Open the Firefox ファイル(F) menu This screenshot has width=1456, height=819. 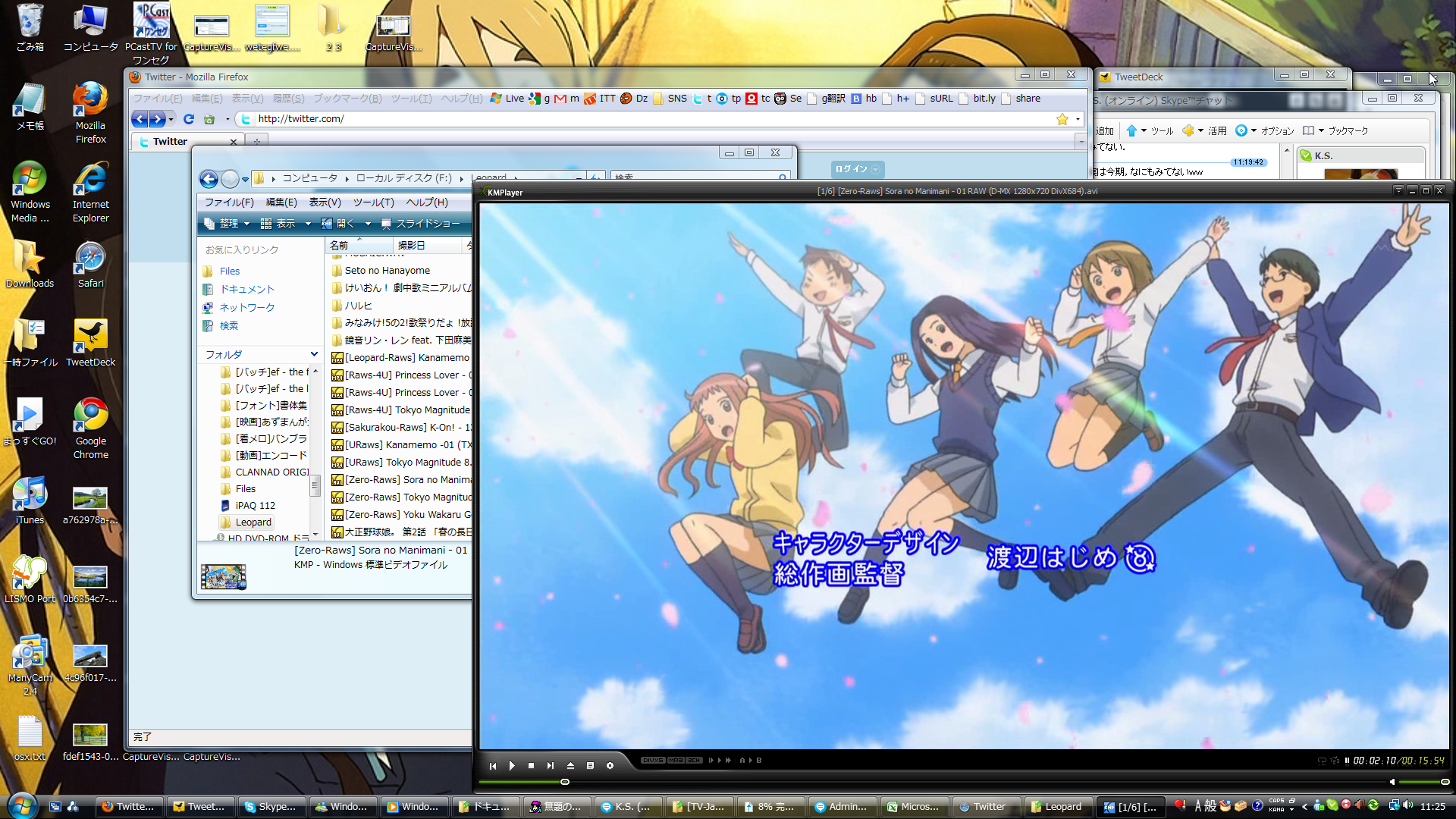tap(158, 99)
